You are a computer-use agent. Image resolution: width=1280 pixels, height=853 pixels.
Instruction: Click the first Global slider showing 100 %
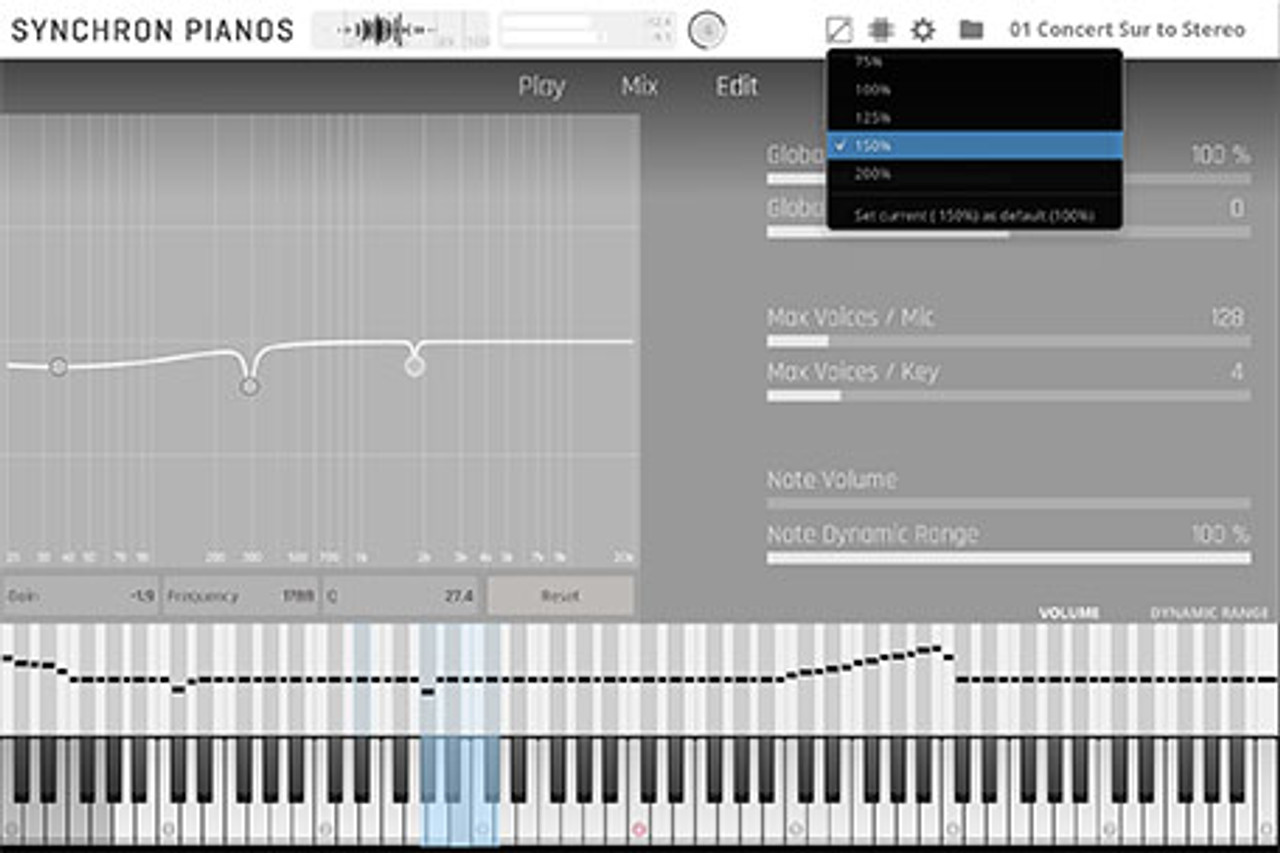1008,179
